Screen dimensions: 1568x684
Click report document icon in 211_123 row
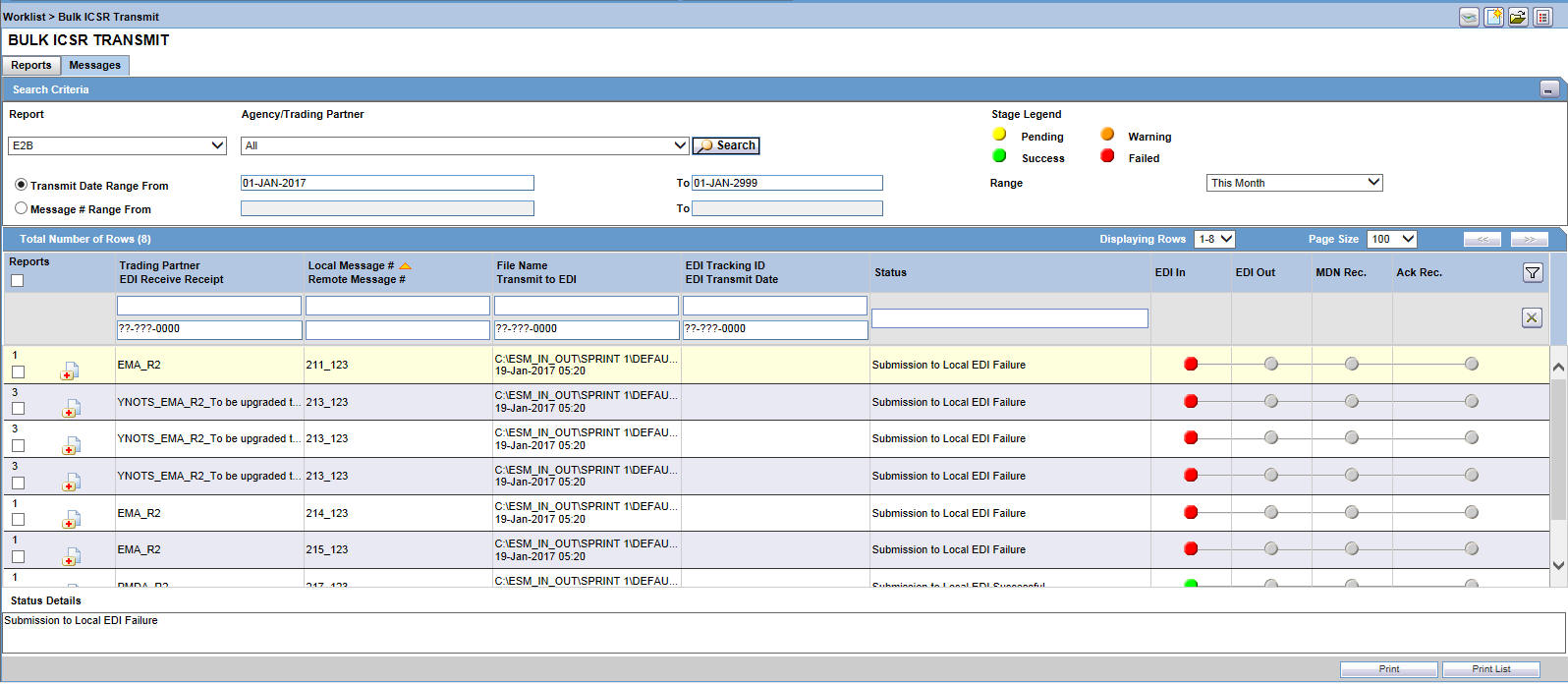click(x=70, y=370)
